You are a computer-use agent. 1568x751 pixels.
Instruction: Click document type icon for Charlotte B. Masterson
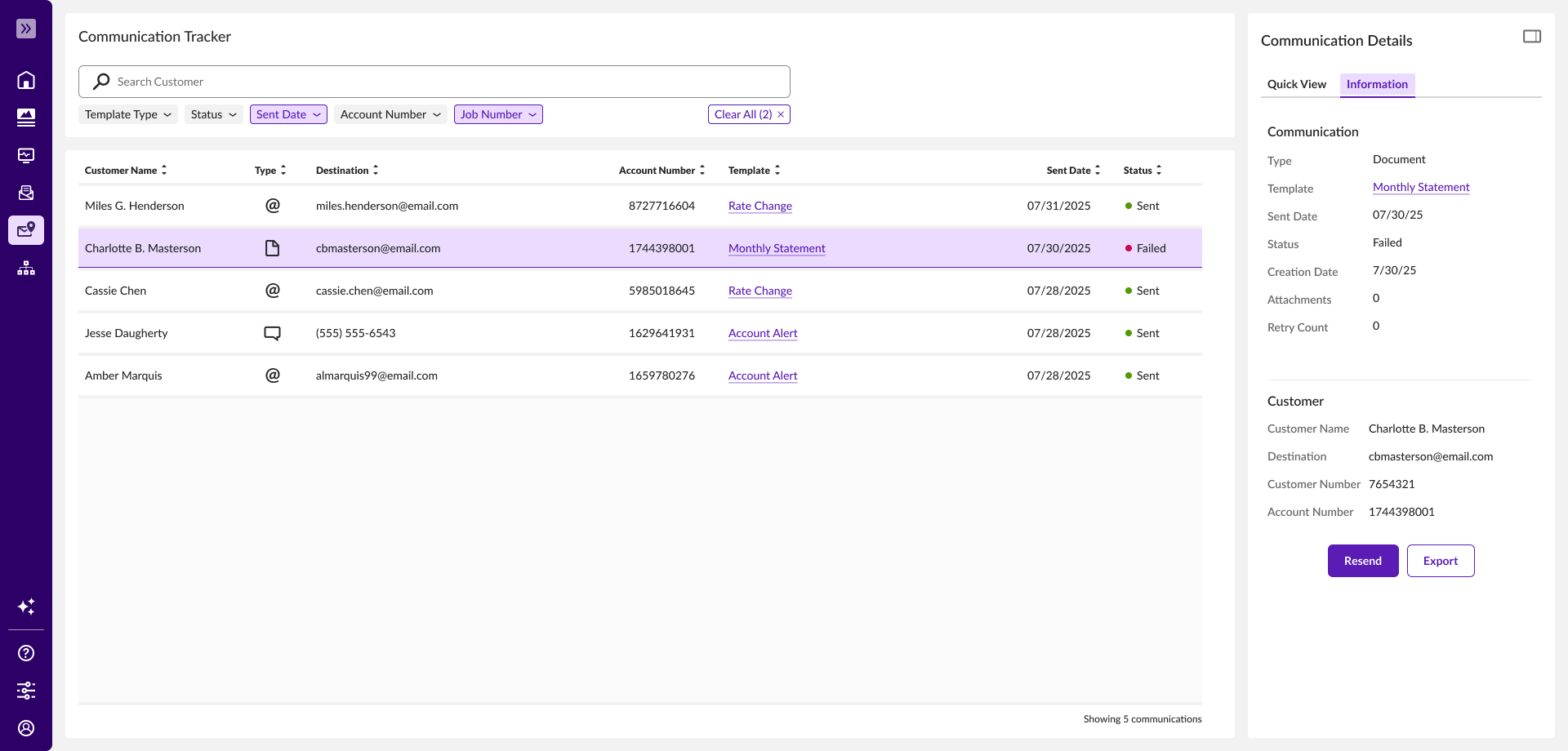273,248
